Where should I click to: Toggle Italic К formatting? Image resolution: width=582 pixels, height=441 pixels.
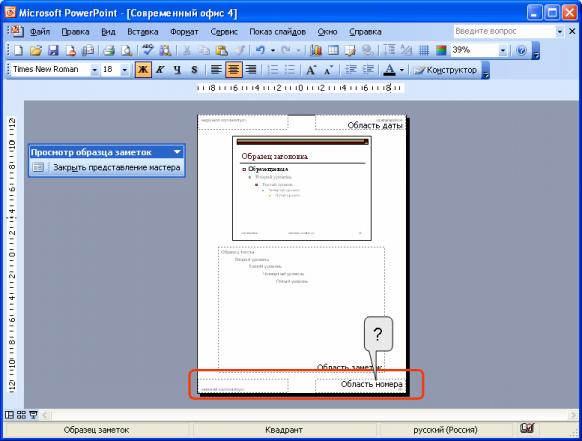point(160,70)
